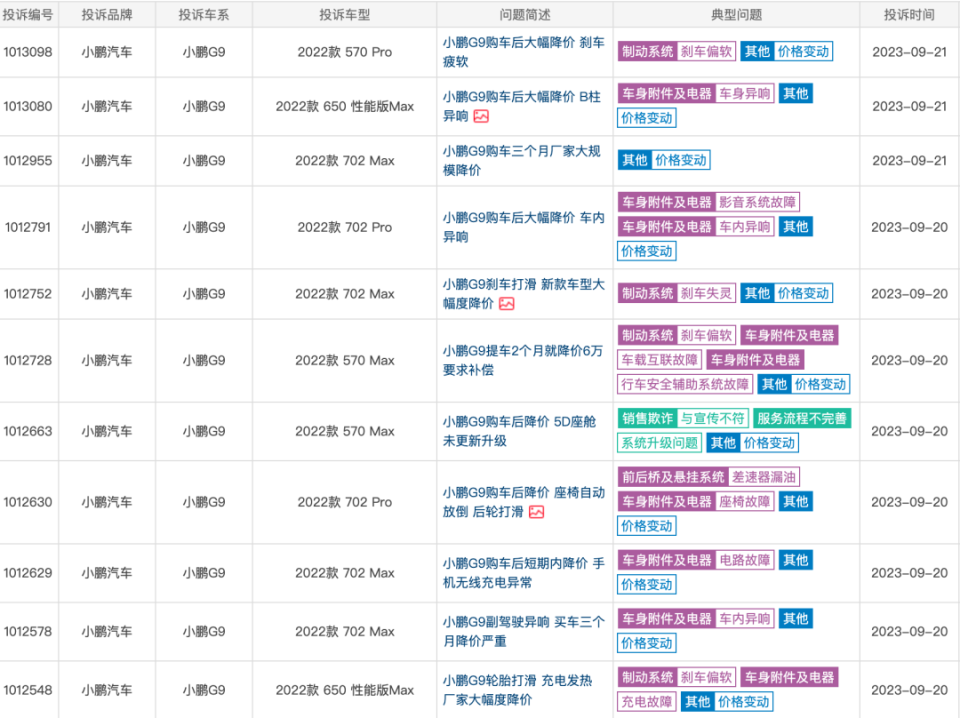
Task: Select complaint number 1012630
Action: [x=28, y=502]
